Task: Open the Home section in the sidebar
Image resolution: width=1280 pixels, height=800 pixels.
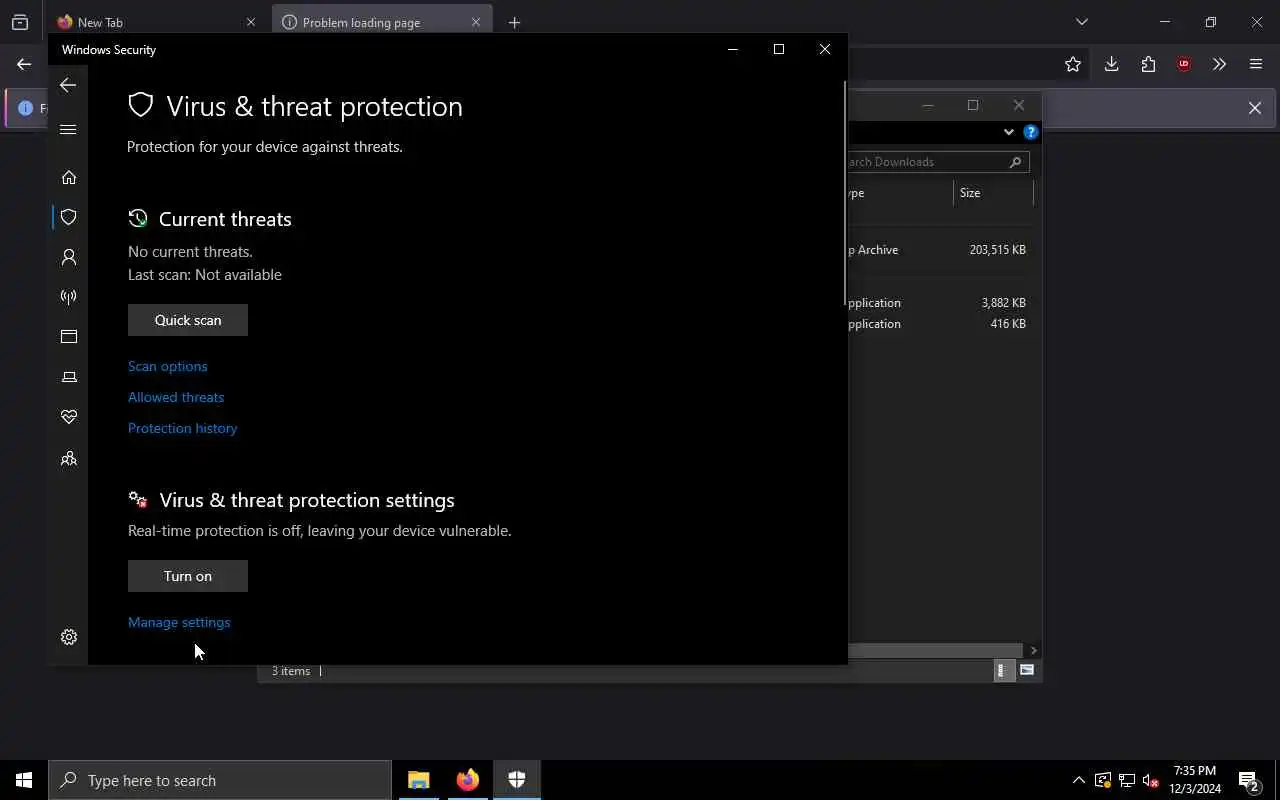Action: tap(69, 177)
